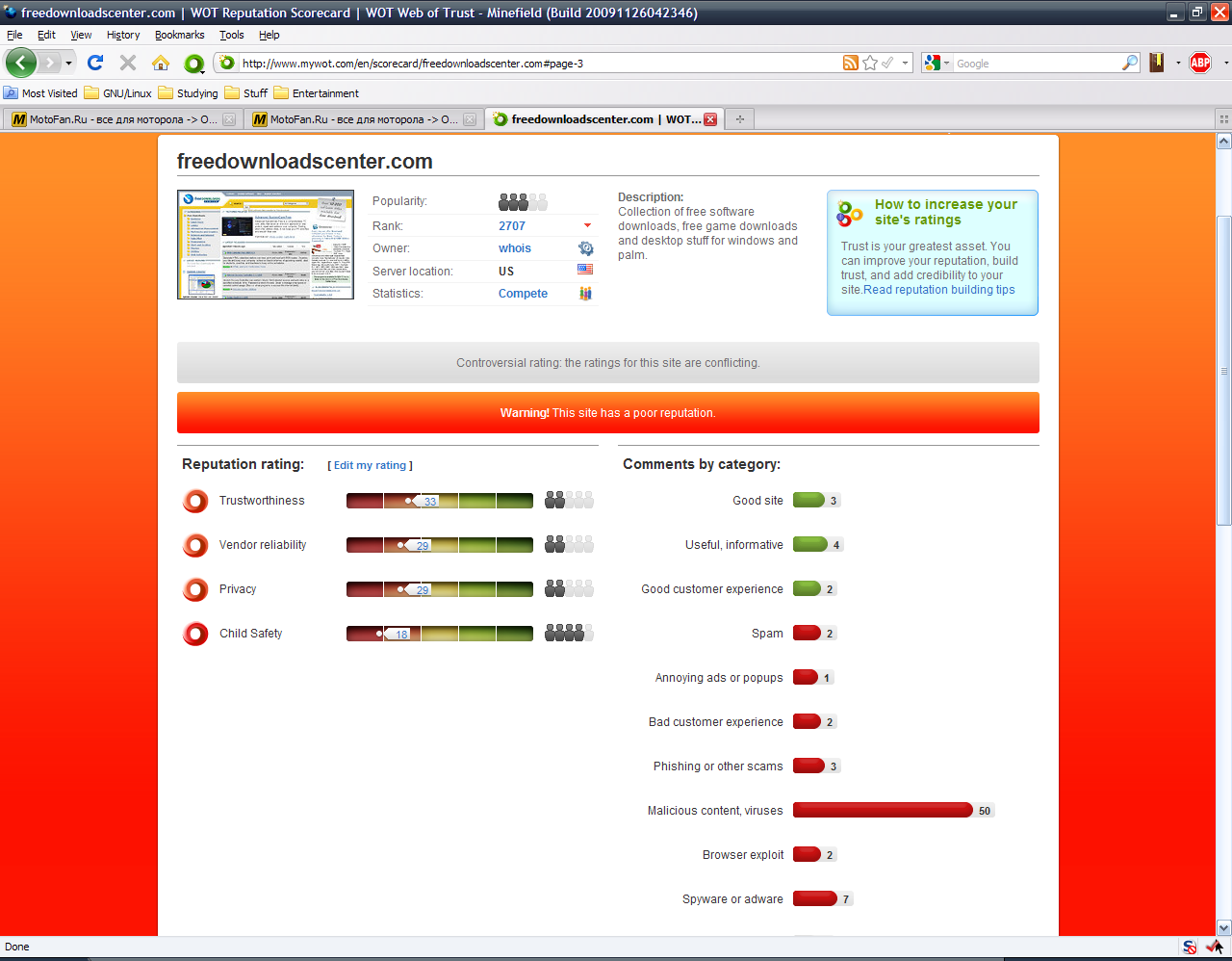This screenshot has height=961, width=1232.
Task: Close the freedownloadscenter.com tab
Action: click(710, 119)
